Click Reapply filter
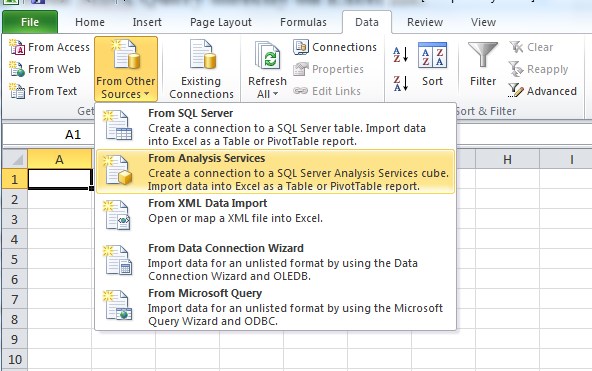This screenshot has height=371, width=592. pos(538,69)
